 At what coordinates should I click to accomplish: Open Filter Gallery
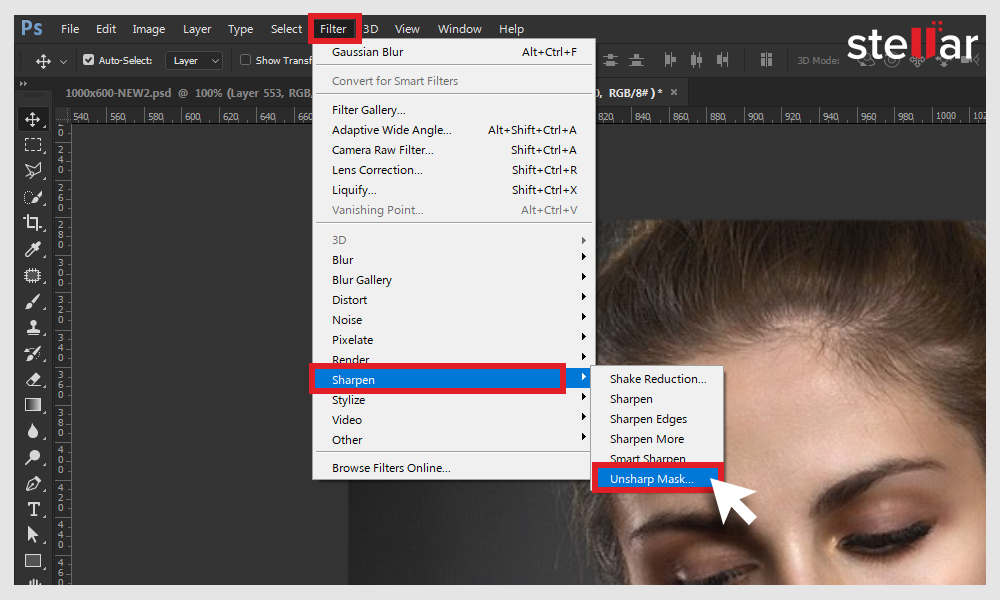453,110
